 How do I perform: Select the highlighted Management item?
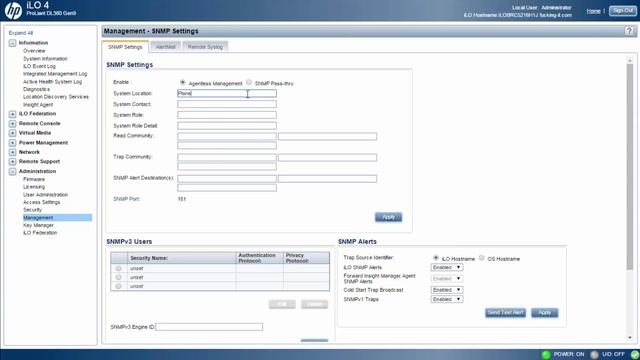tap(57, 218)
